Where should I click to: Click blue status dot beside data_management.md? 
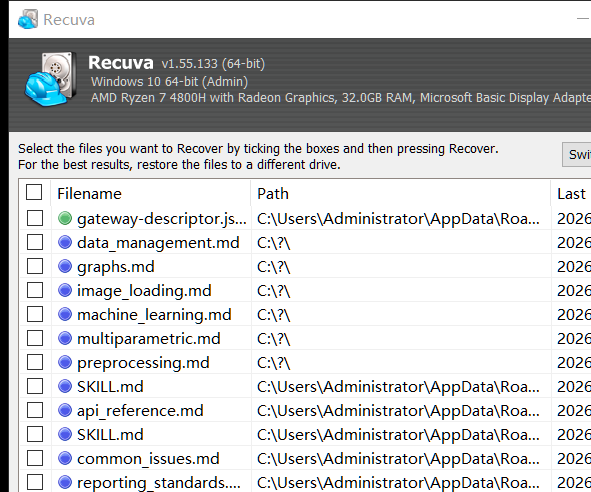click(65, 242)
